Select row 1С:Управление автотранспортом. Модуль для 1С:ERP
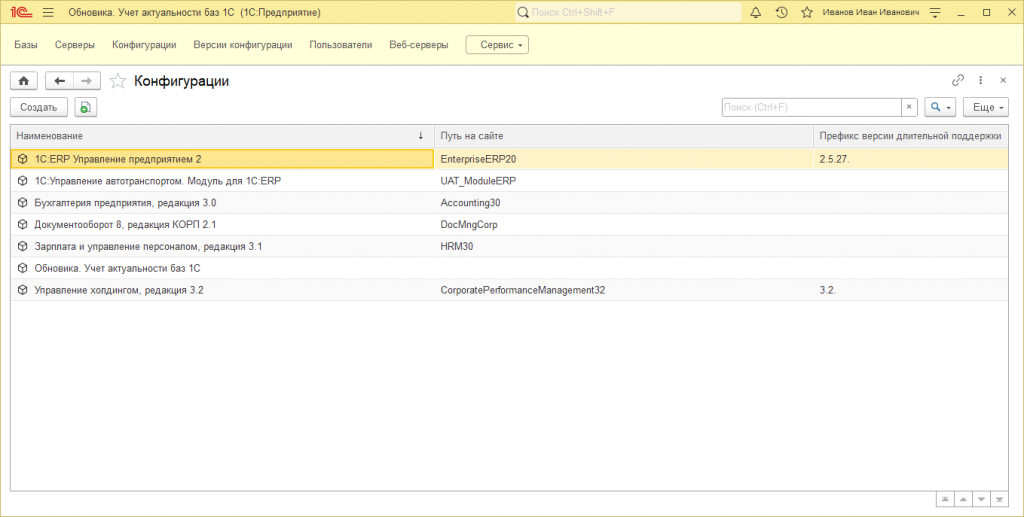Viewport: 1024px width, 517px height. coord(509,181)
